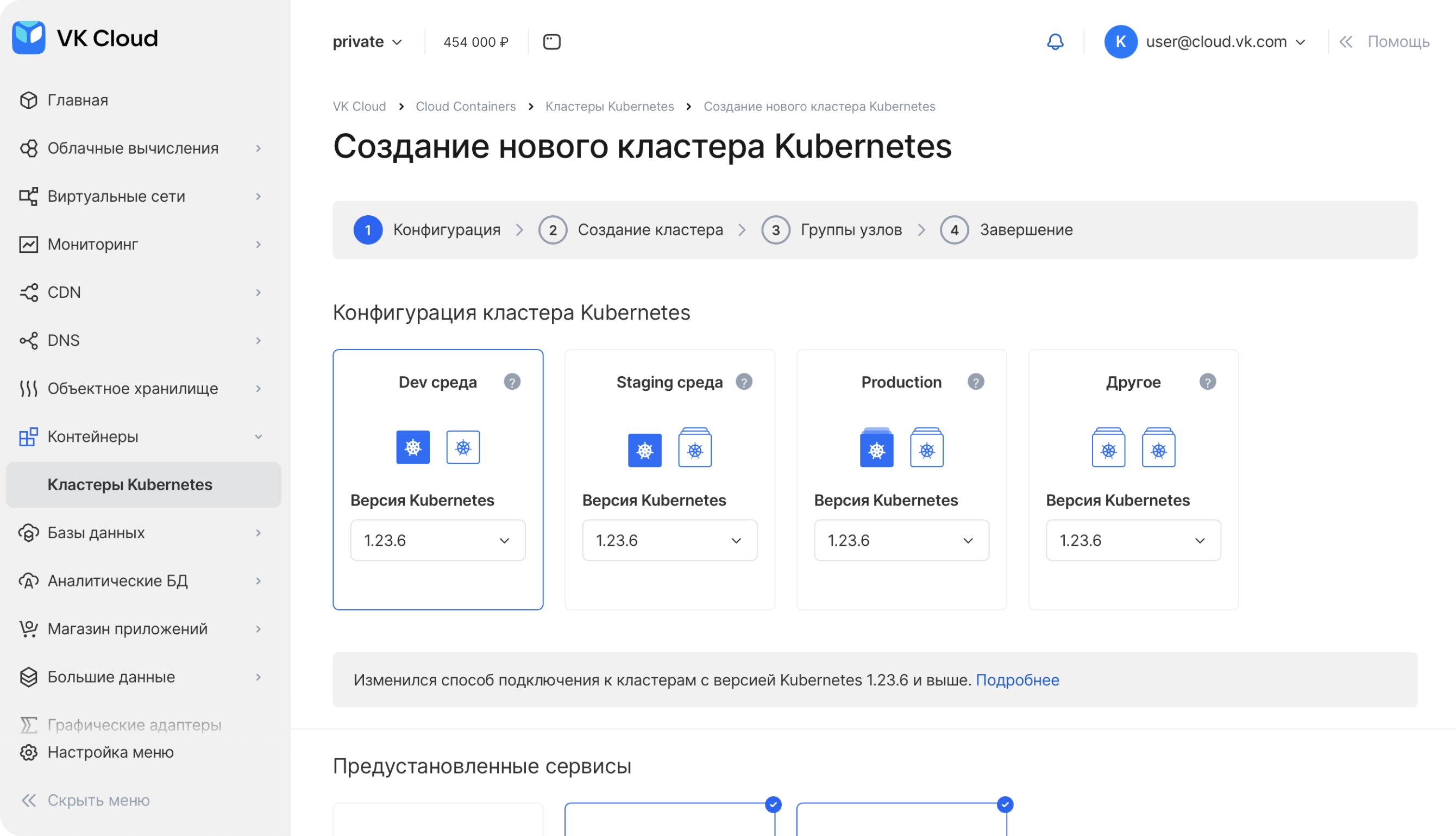The width and height of the screenshot is (1456, 836).
Task: Open Настройка меню settings
Action: point(110,752)
